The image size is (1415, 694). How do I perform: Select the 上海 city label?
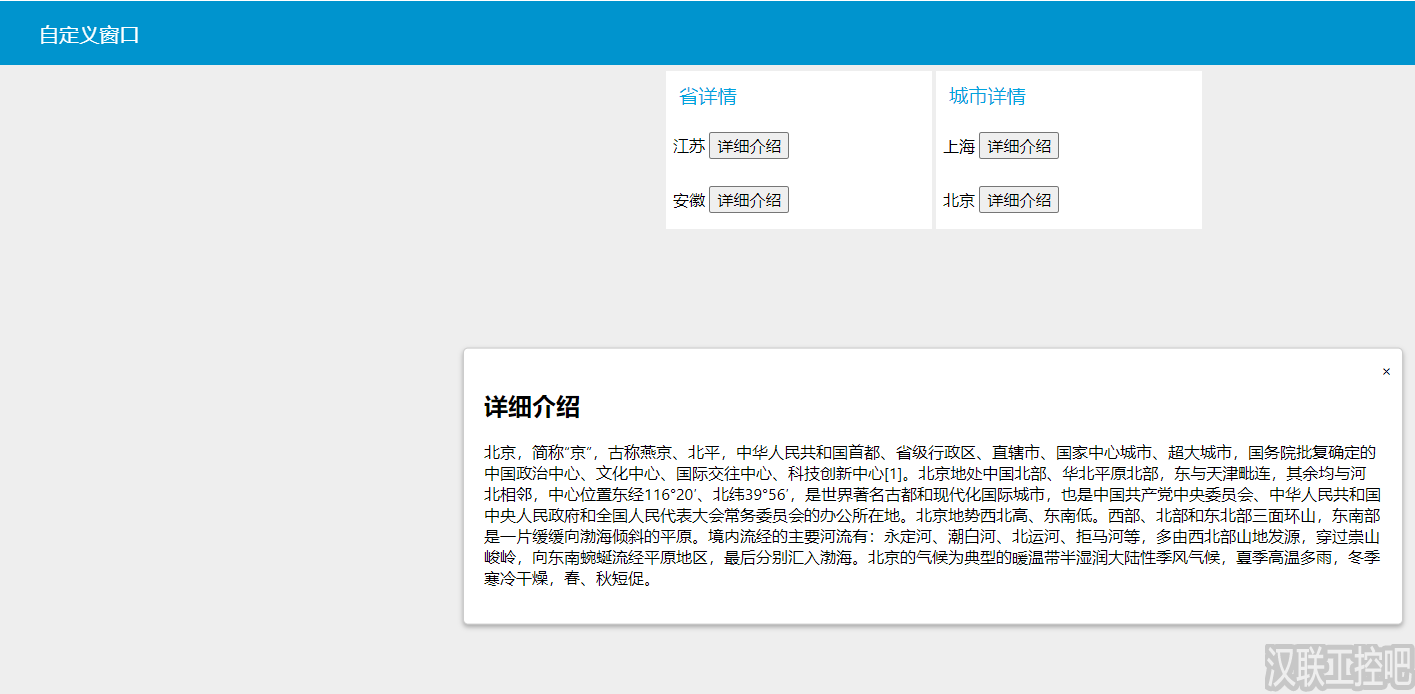958,145
